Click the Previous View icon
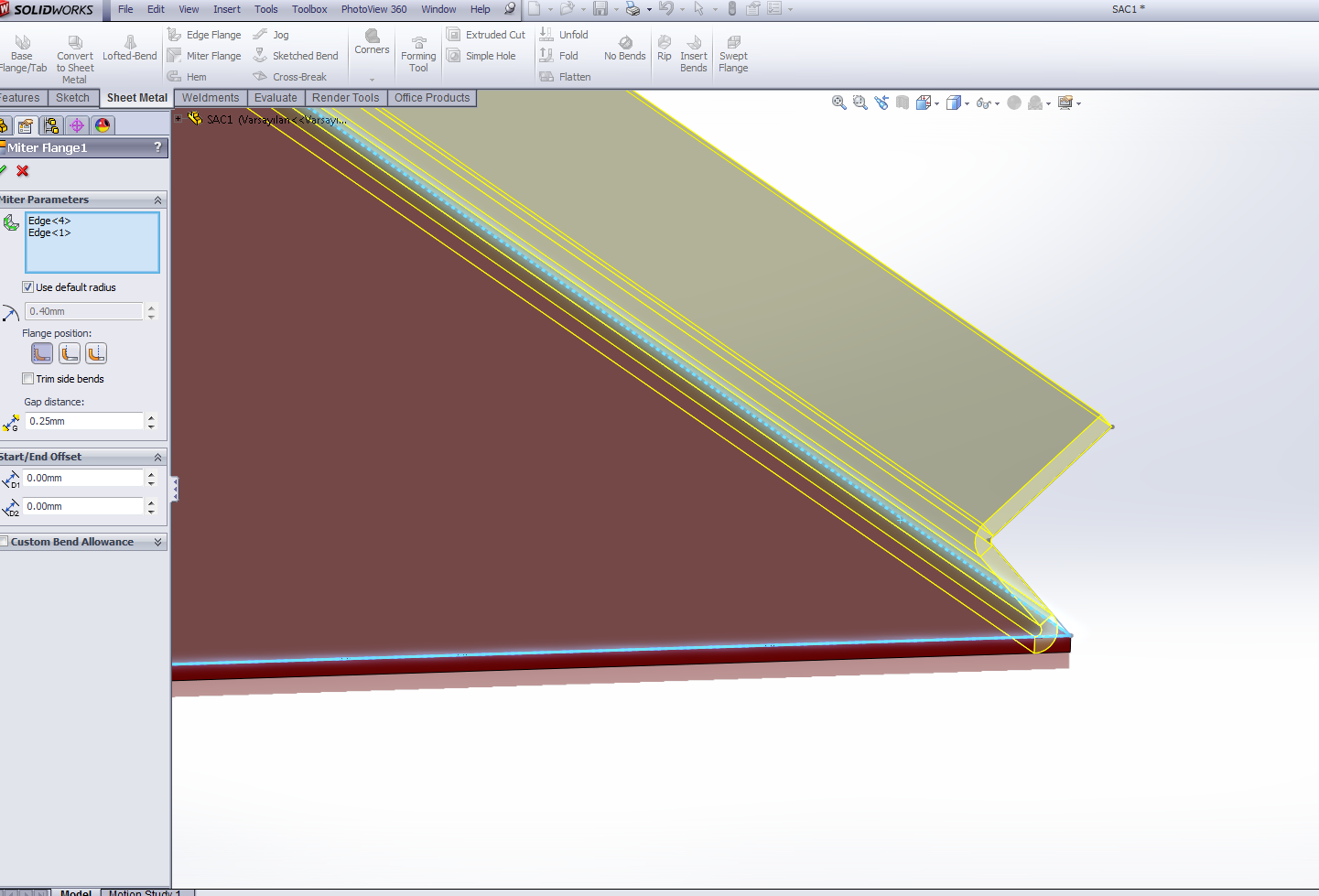The width and height of the screenshot is (1319, 896). [x=881, y=103]
